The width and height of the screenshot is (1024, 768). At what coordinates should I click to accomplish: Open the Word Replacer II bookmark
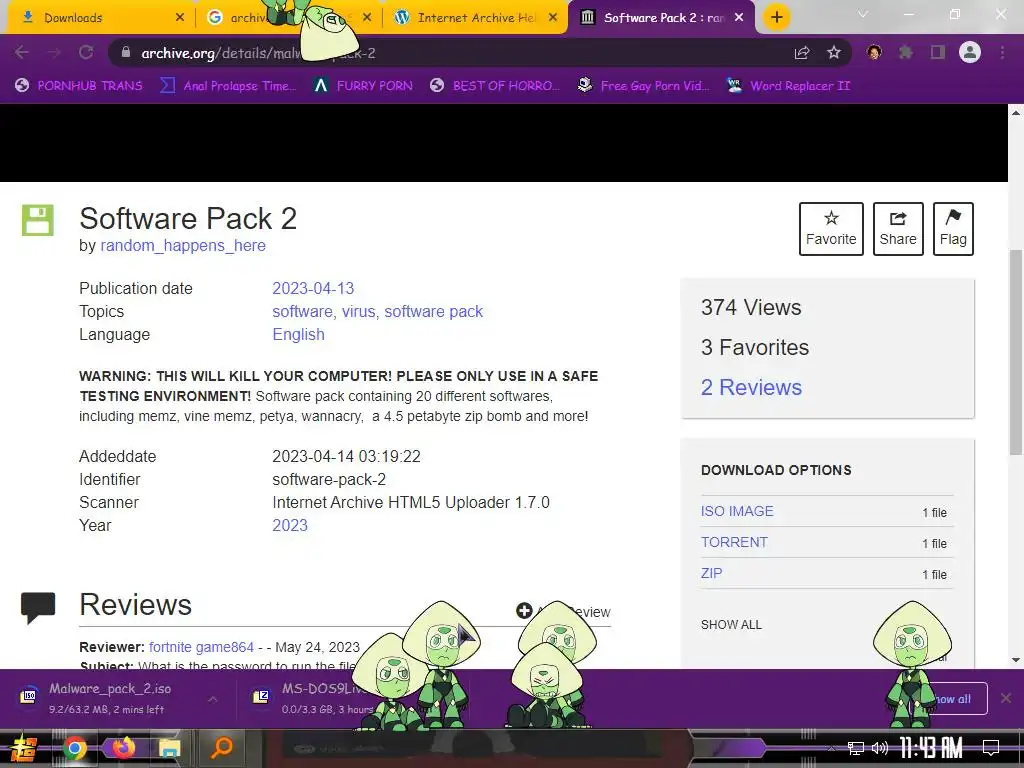789,86
